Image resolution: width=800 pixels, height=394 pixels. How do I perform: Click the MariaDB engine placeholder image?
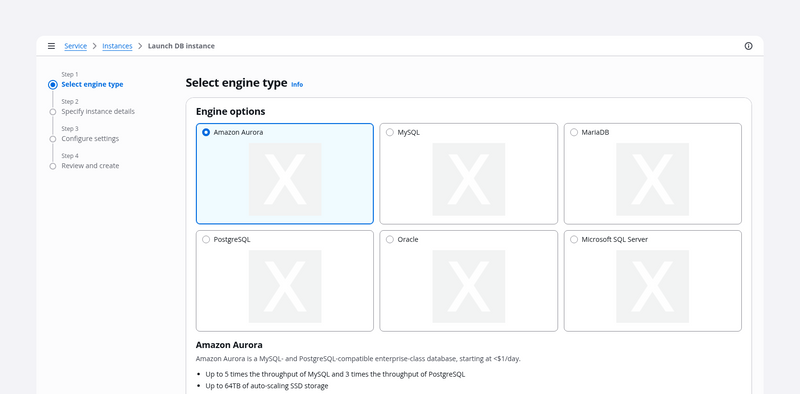coord(653,179)
